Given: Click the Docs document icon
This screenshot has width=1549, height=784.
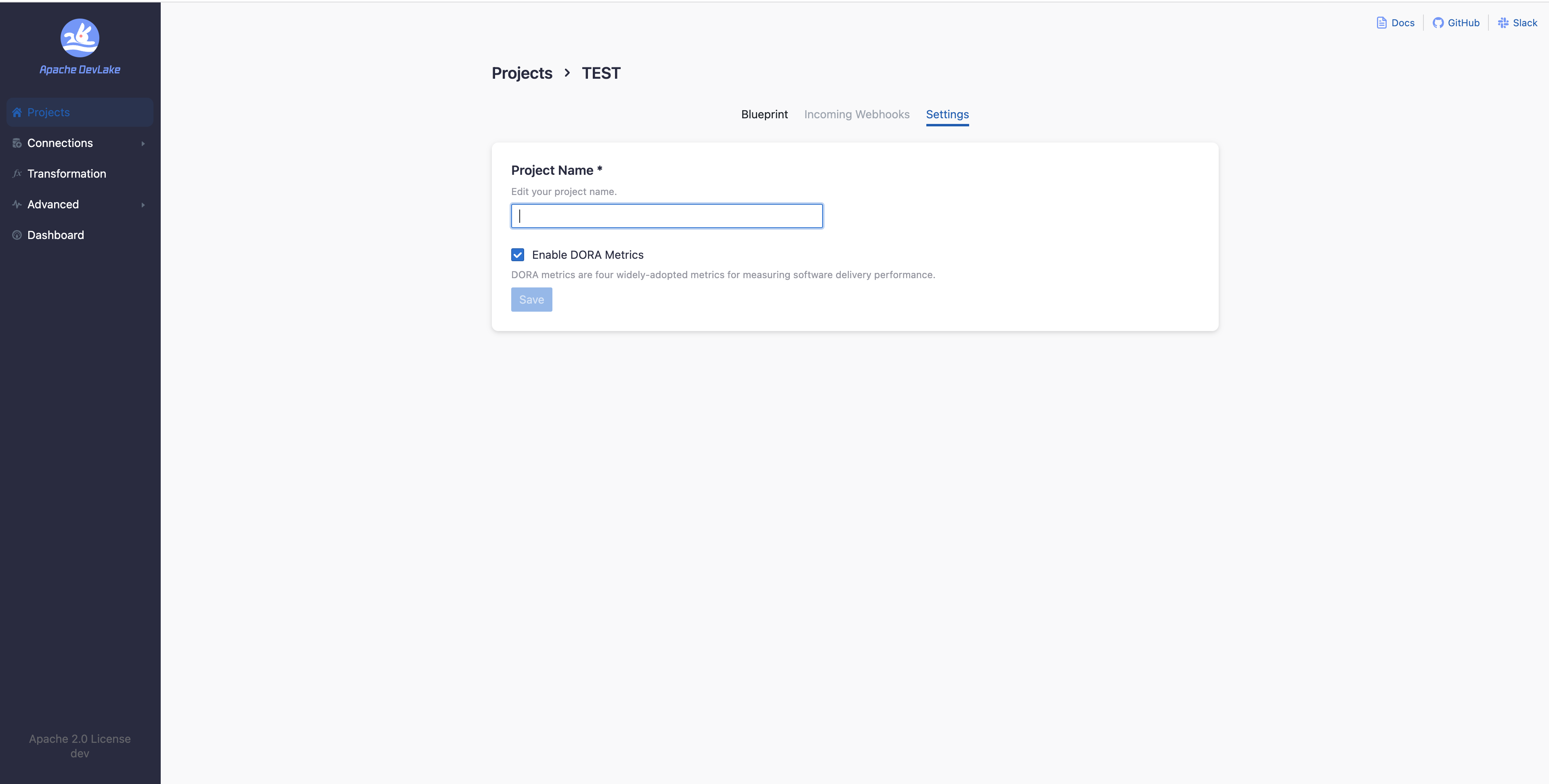Looking at the screenshot, I should click(x=1381, y=23).
